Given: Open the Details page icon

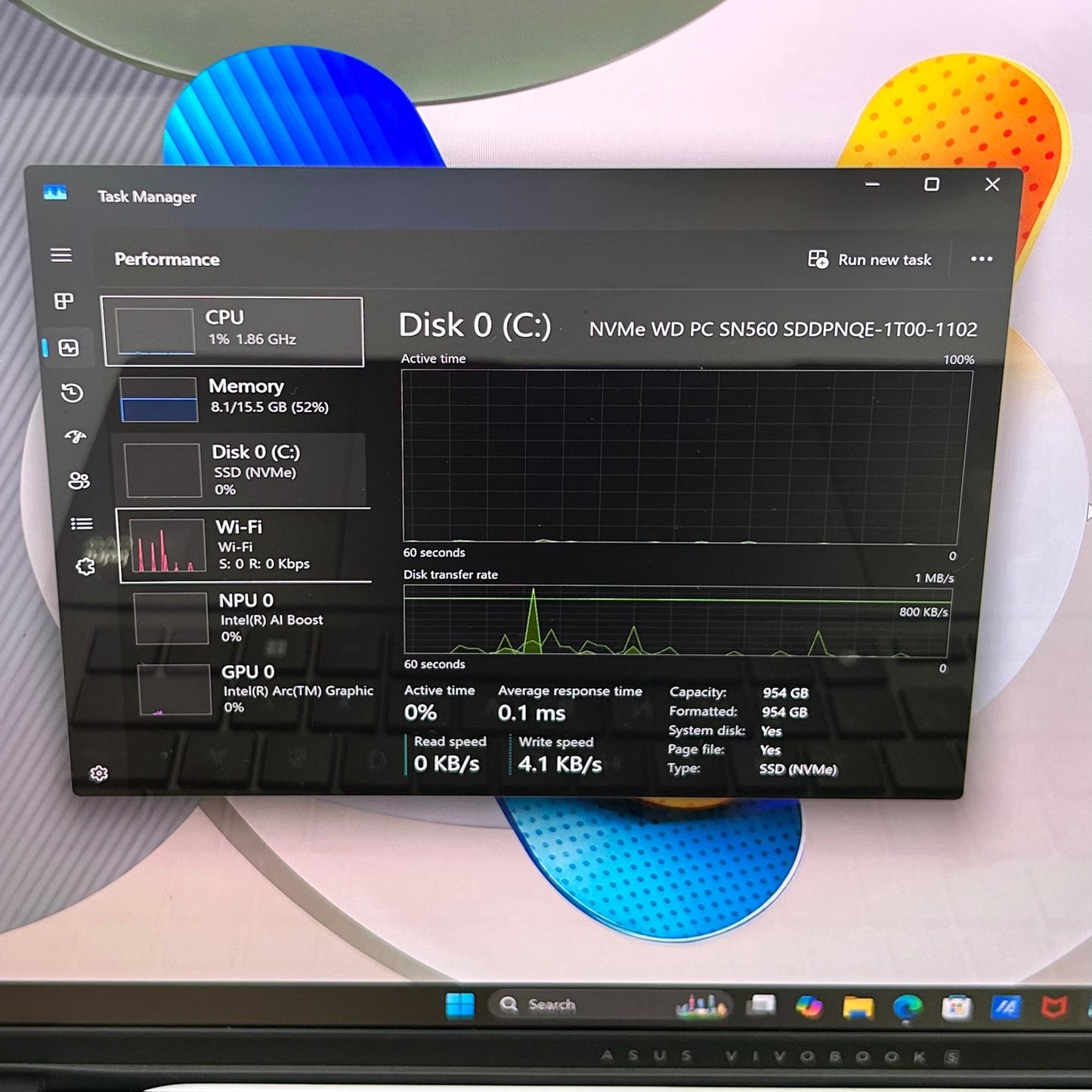Looking at the screenshot, I should 82,524.
